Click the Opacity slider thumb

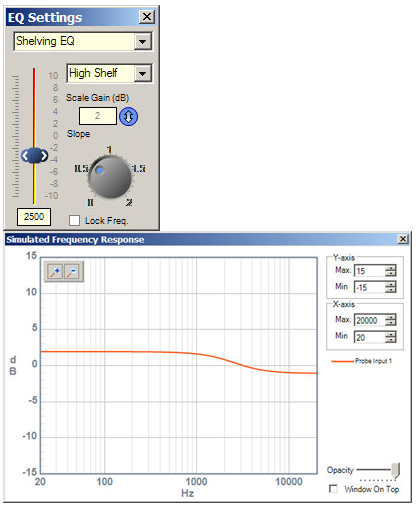tap(395, 469)
